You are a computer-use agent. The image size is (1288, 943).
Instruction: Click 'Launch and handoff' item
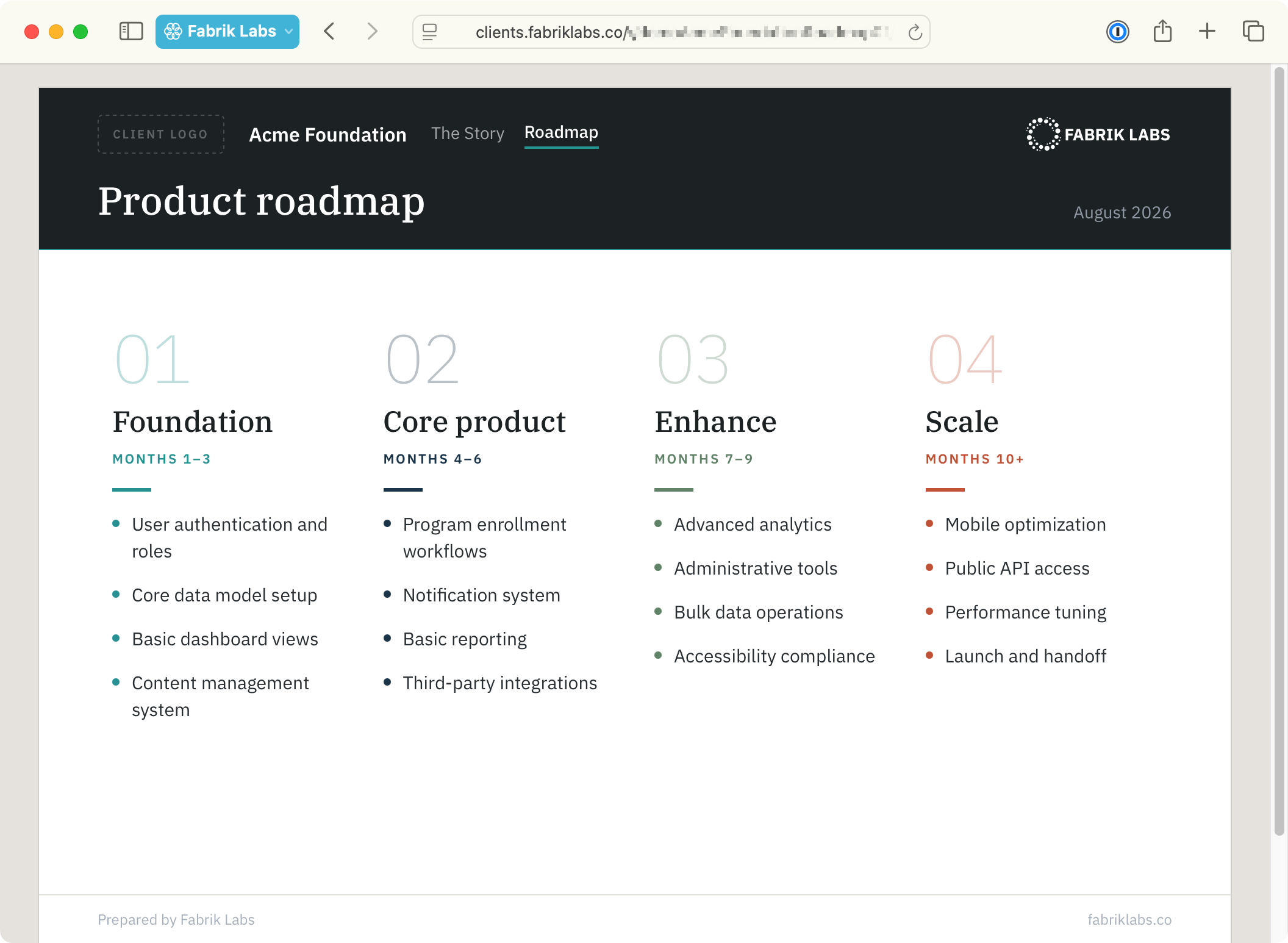[1026, 656]
